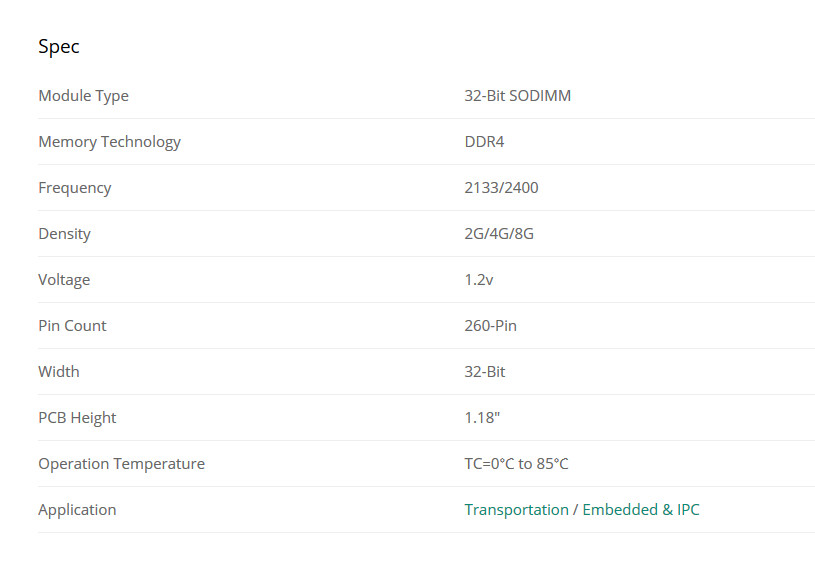Select the Memory Technology label
The image size is (815, 566).
109,142
